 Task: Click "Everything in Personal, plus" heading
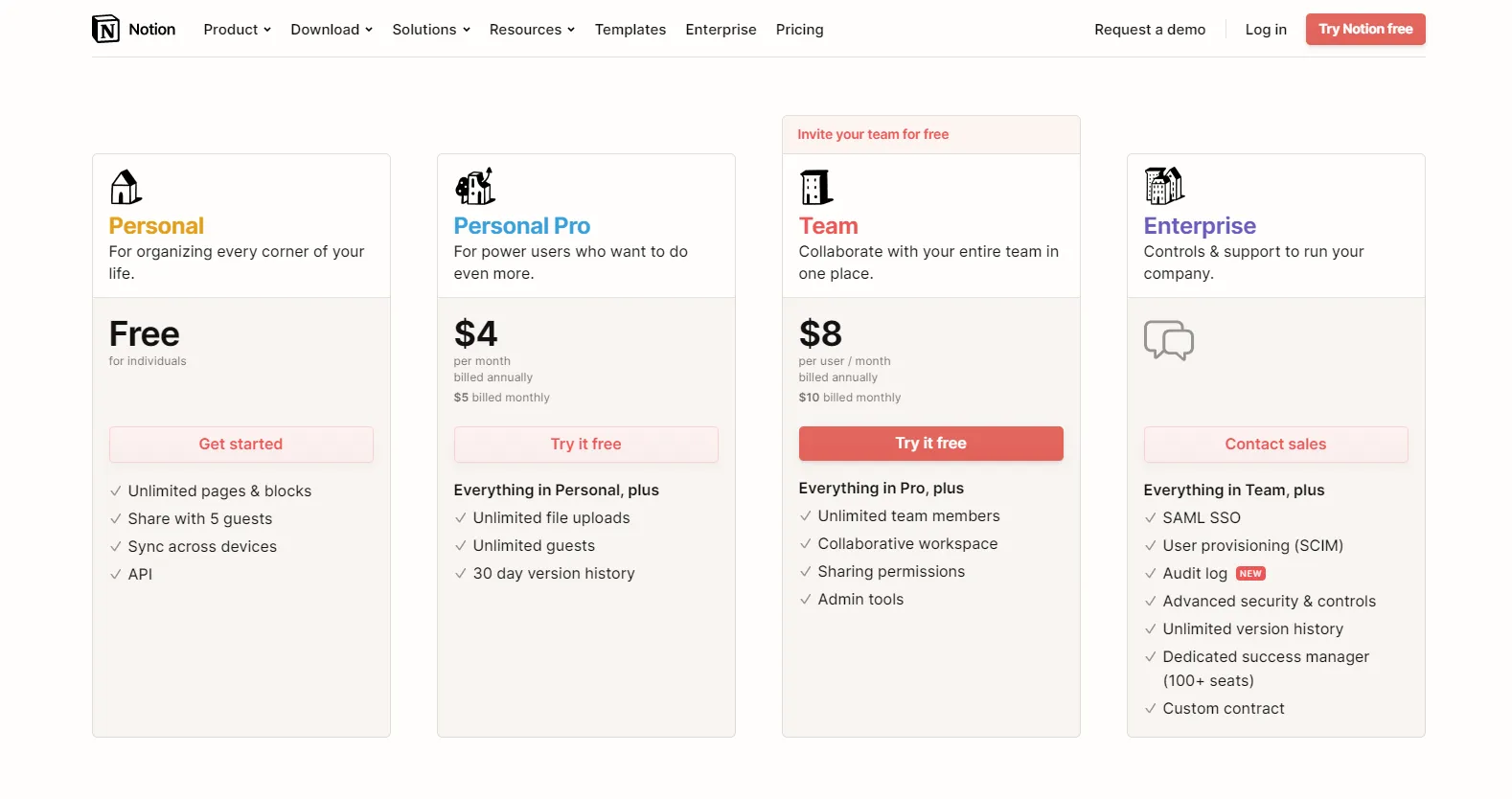[x=557, y=491]
